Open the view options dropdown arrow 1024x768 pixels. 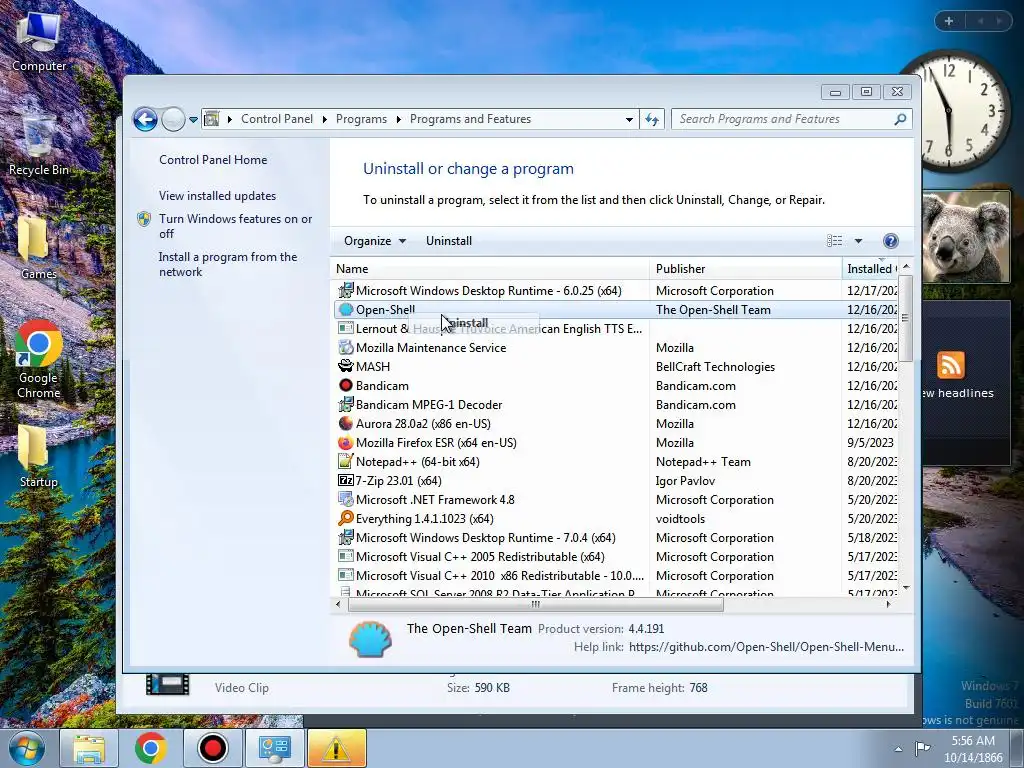click(858, 241)
